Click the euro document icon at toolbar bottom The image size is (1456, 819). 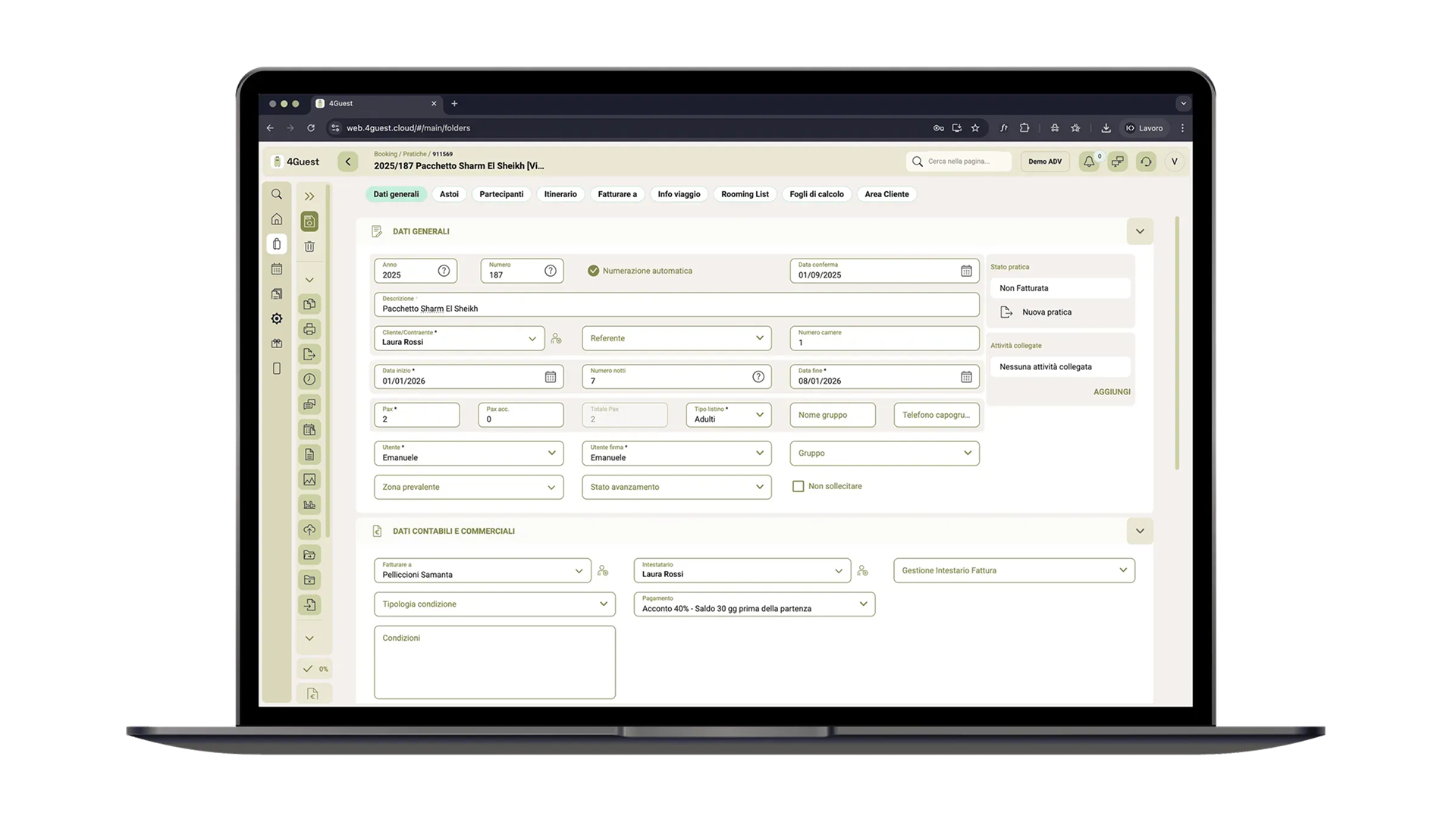point(312,693)
